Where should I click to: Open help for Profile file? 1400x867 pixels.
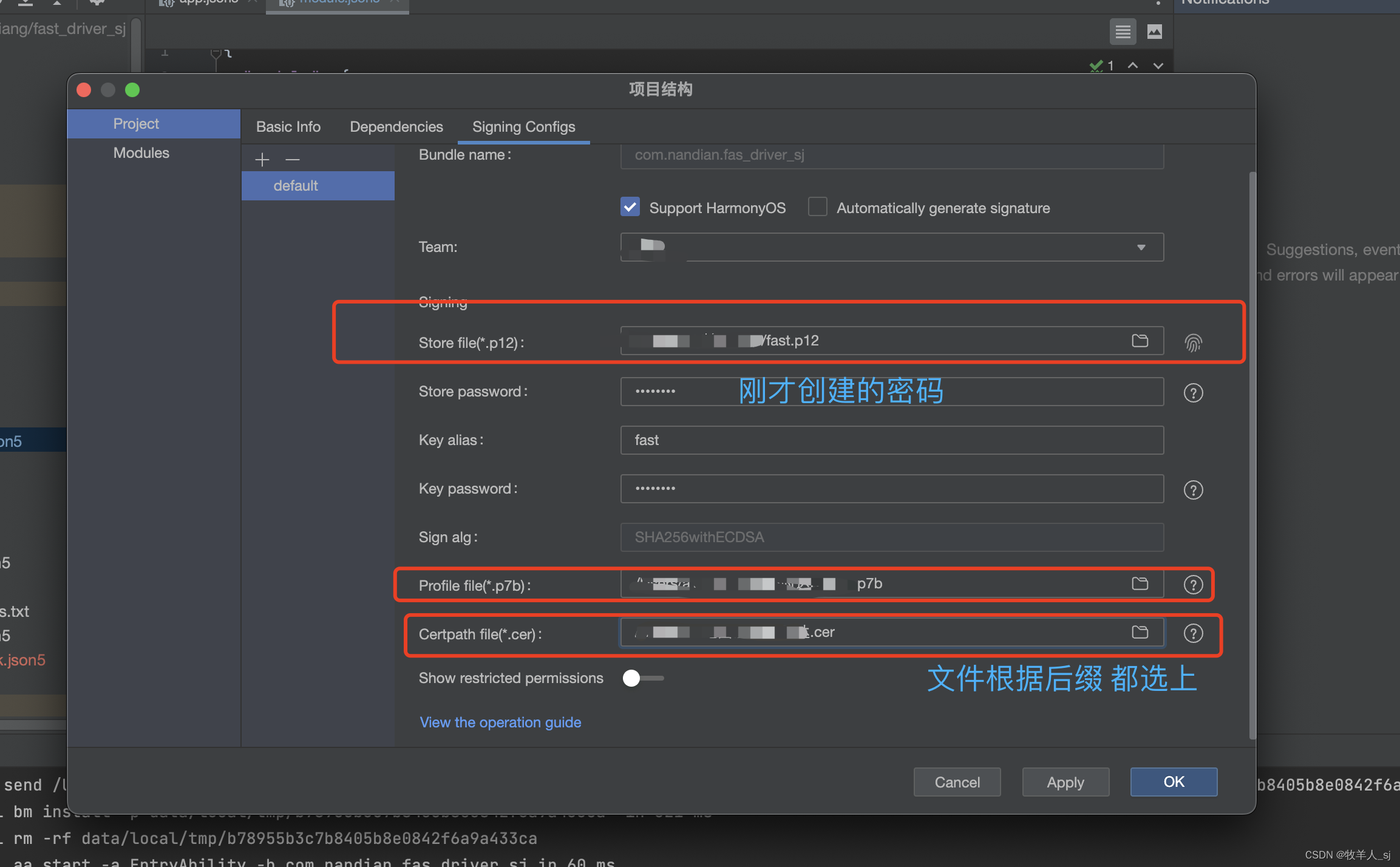pos(1193,585)
